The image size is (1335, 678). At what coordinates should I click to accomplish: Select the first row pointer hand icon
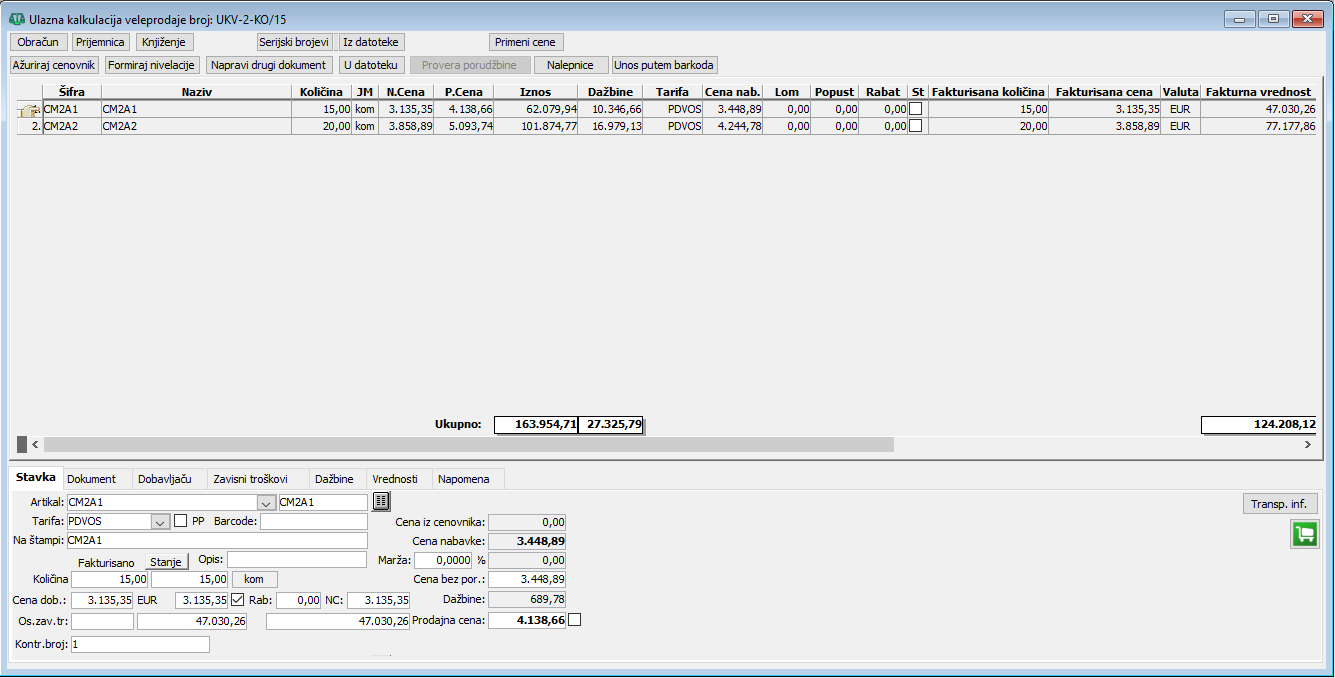click(x=28, y=110)
